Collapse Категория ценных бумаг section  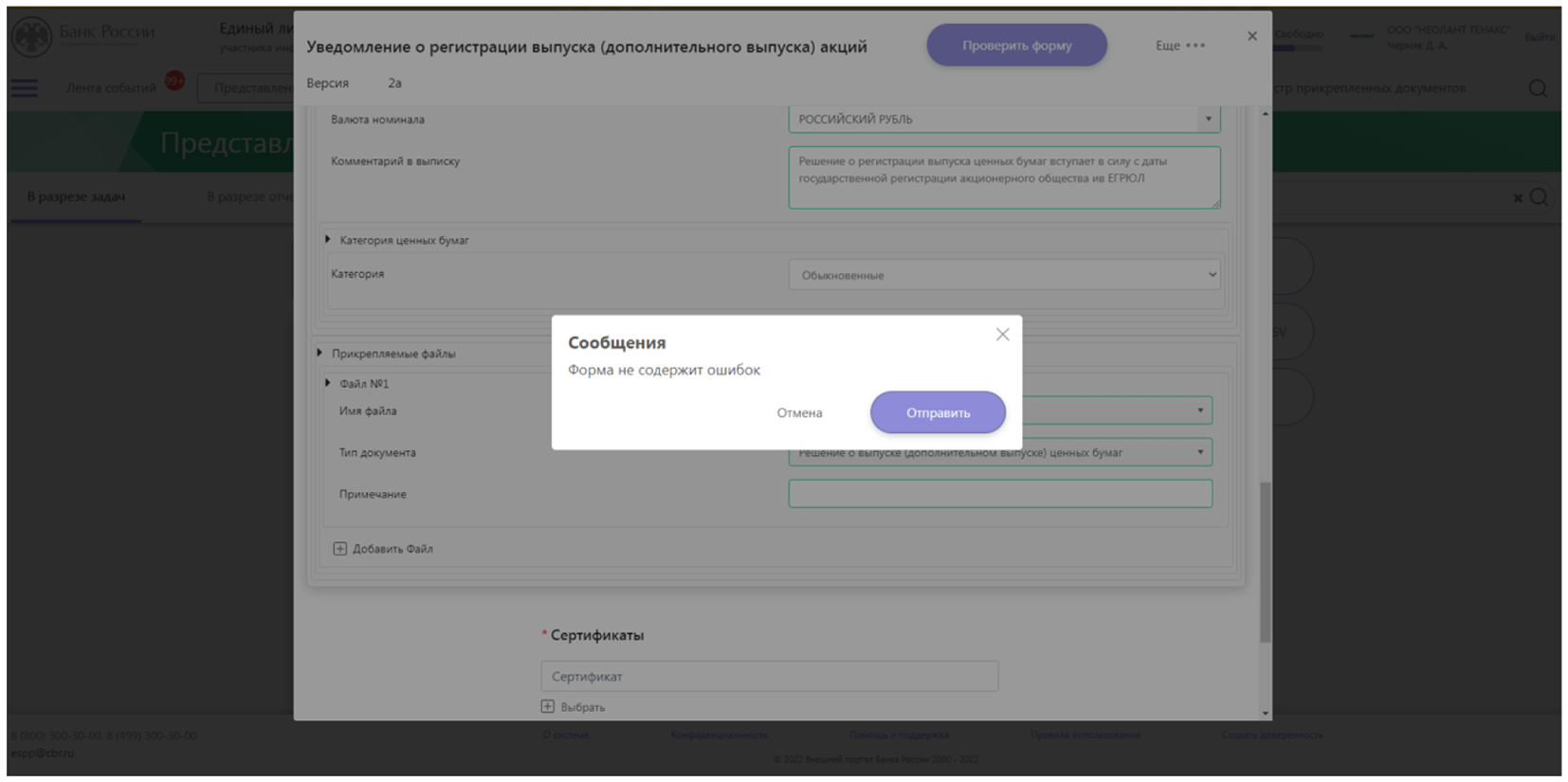(328, 240)
